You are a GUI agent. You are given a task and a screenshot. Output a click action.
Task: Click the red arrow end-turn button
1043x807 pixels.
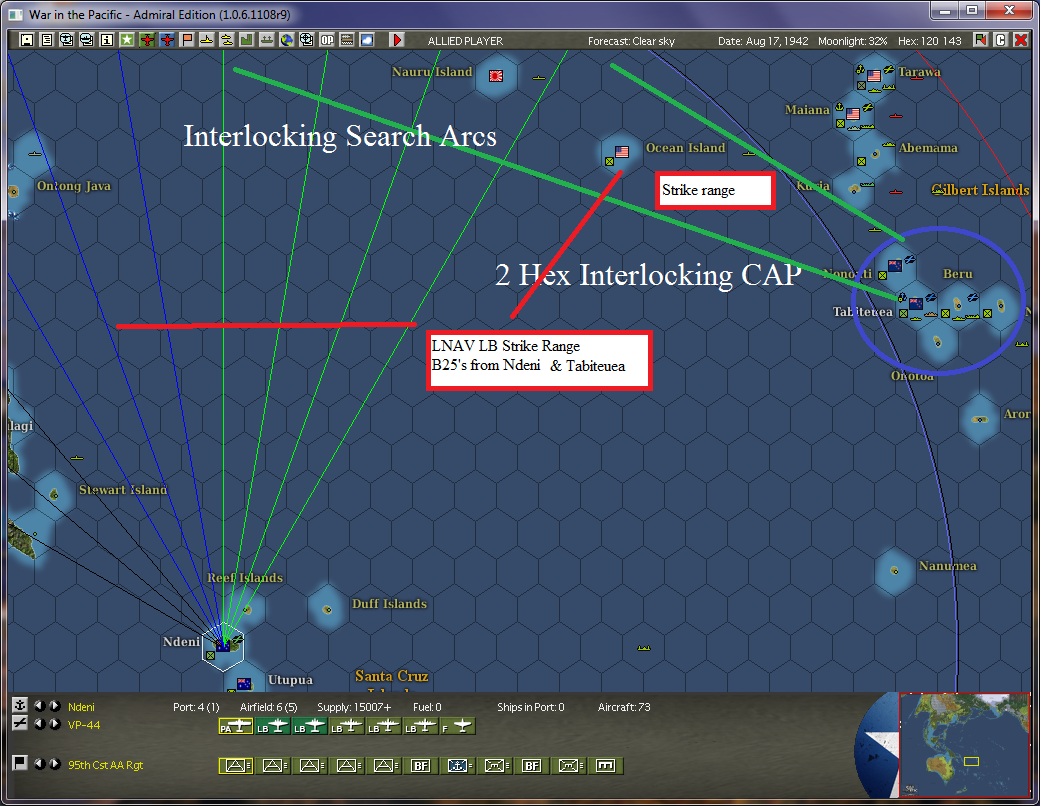click(x=396, y=40)
